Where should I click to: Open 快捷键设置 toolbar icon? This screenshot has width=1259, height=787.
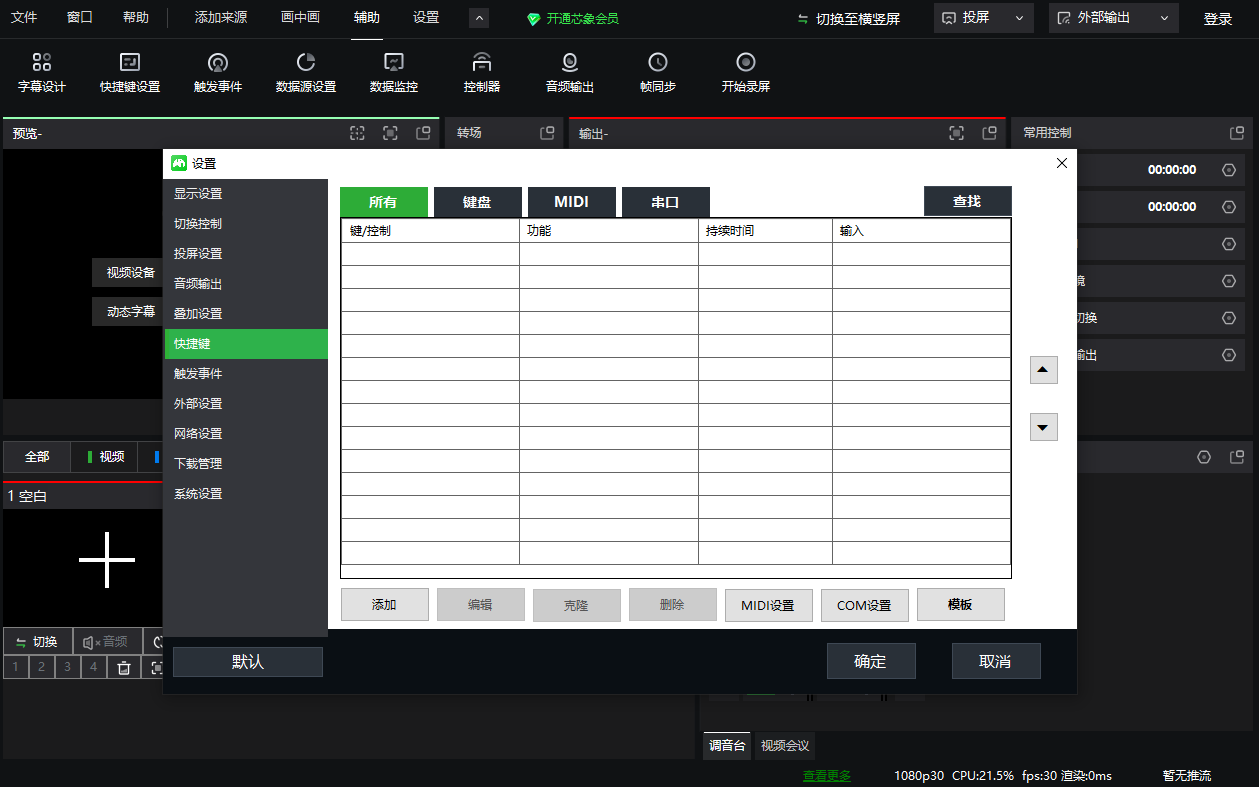click(130, 73)
